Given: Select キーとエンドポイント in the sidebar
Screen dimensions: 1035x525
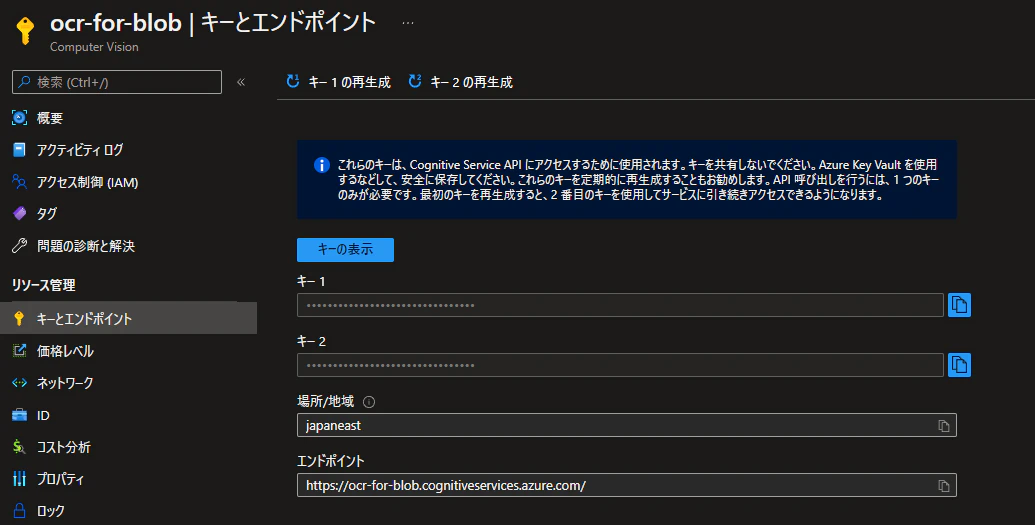Looking at the screenshot, I should pyautogui.click(x=129, y=318).
